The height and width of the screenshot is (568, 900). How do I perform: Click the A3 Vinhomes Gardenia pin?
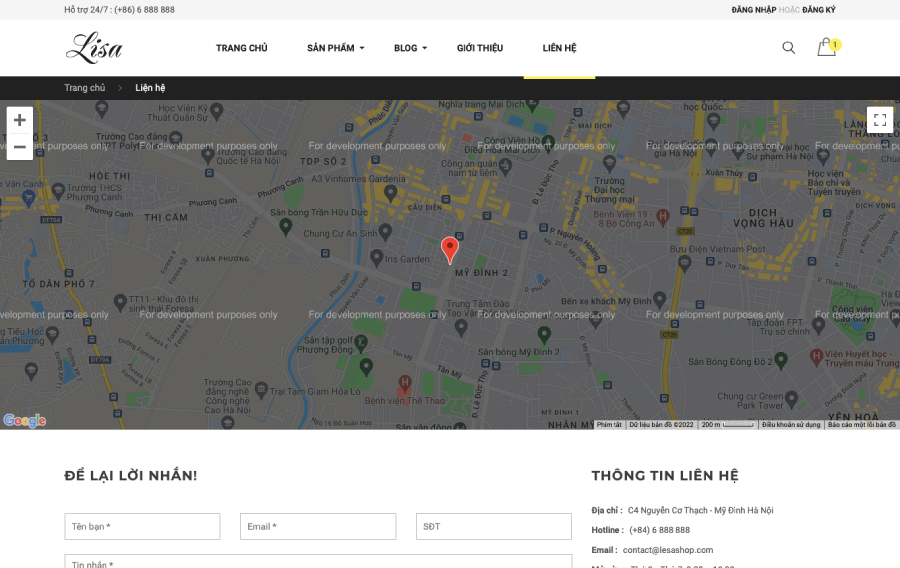390,193
